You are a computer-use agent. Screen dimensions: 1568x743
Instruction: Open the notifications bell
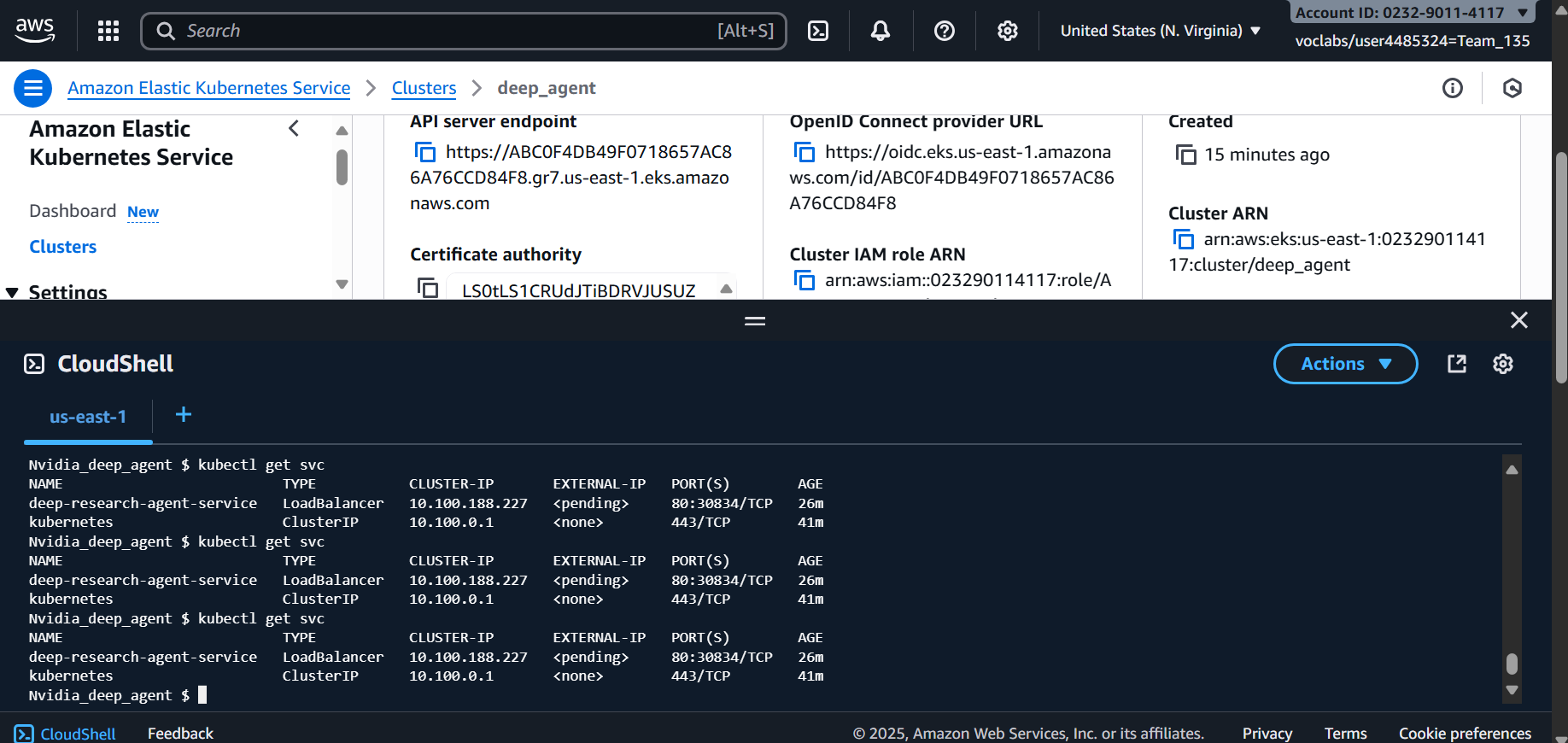click(881, 31)
